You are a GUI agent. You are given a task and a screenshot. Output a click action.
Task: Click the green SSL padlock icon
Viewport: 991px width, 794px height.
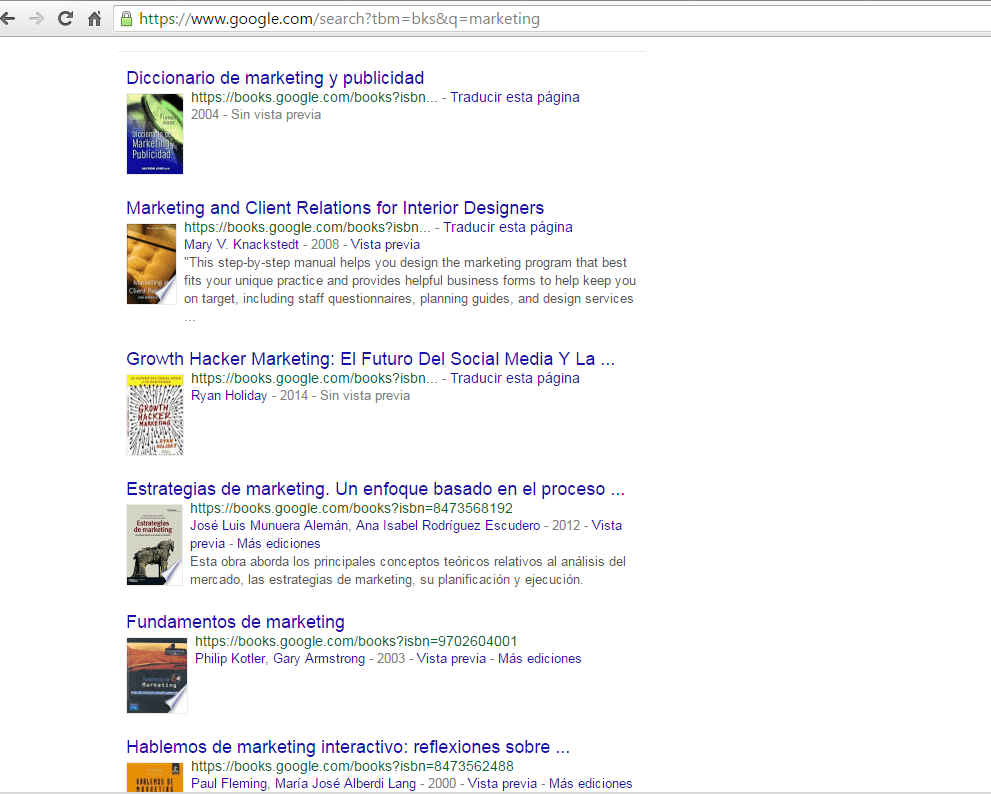(x=126, y=18)
